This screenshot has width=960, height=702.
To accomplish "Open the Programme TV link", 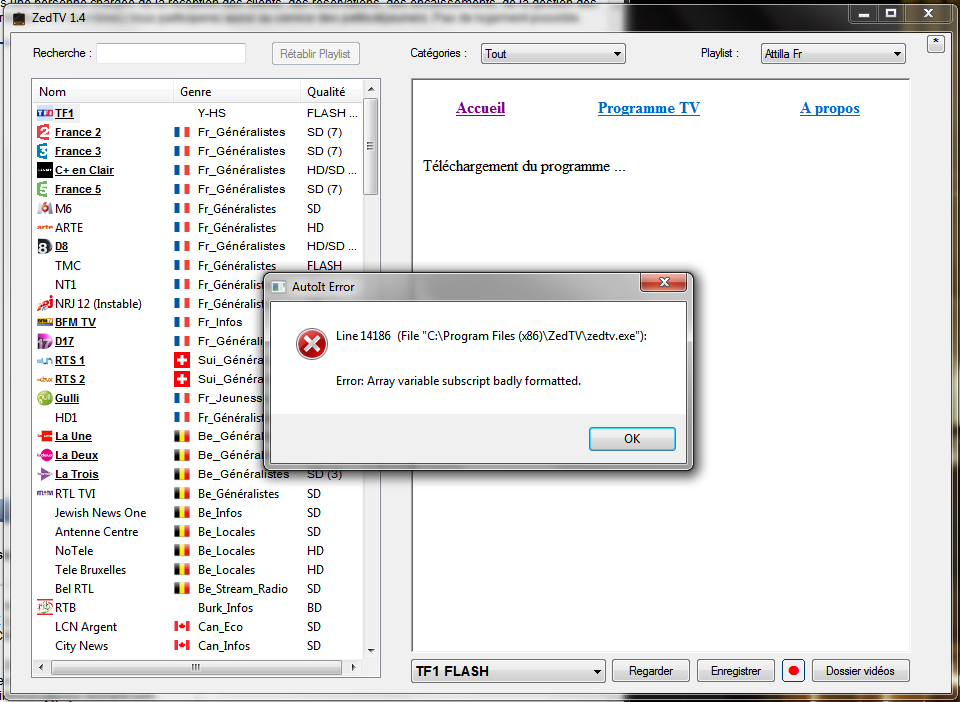I will point(648,108).
